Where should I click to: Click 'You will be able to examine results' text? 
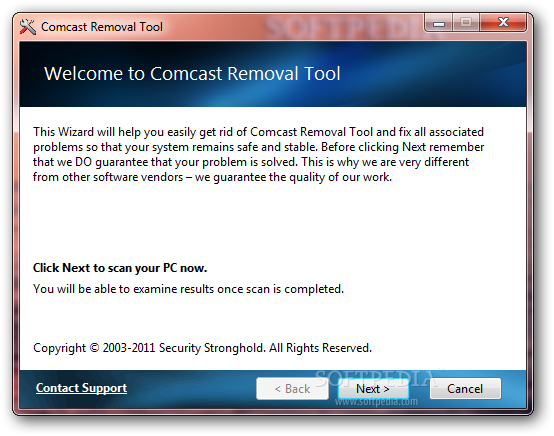(x=188, y=289)
